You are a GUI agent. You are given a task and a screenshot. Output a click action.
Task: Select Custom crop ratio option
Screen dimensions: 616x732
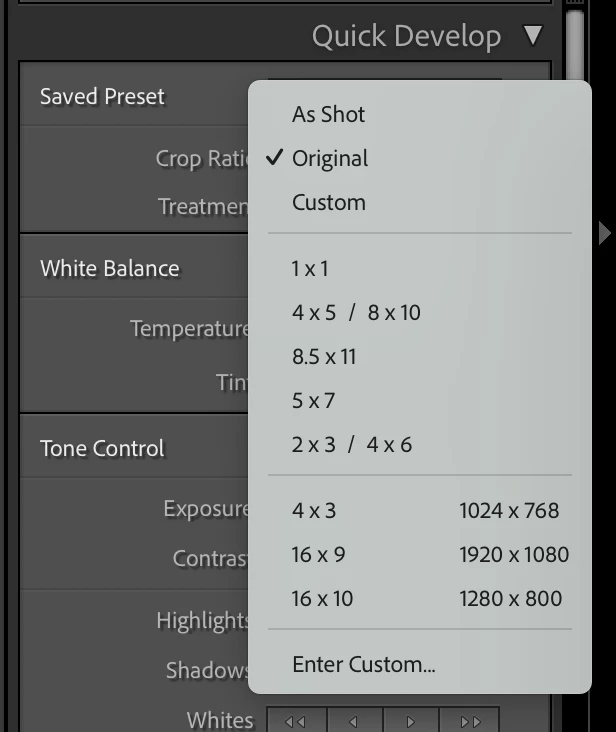(329, 202)
